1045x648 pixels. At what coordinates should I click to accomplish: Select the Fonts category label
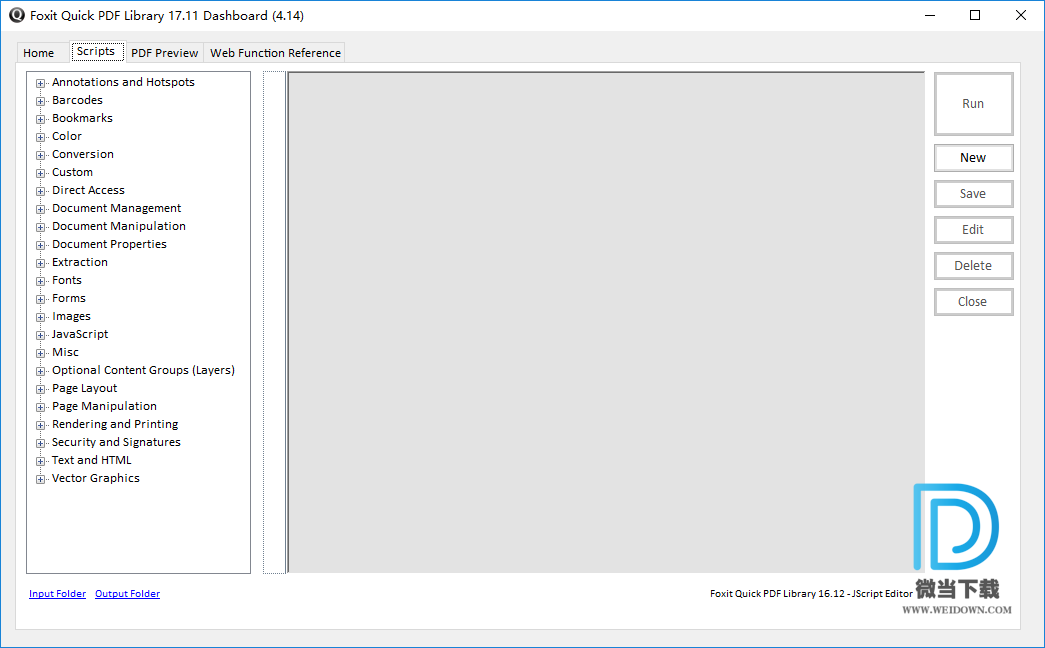click(x=67, y=280)
